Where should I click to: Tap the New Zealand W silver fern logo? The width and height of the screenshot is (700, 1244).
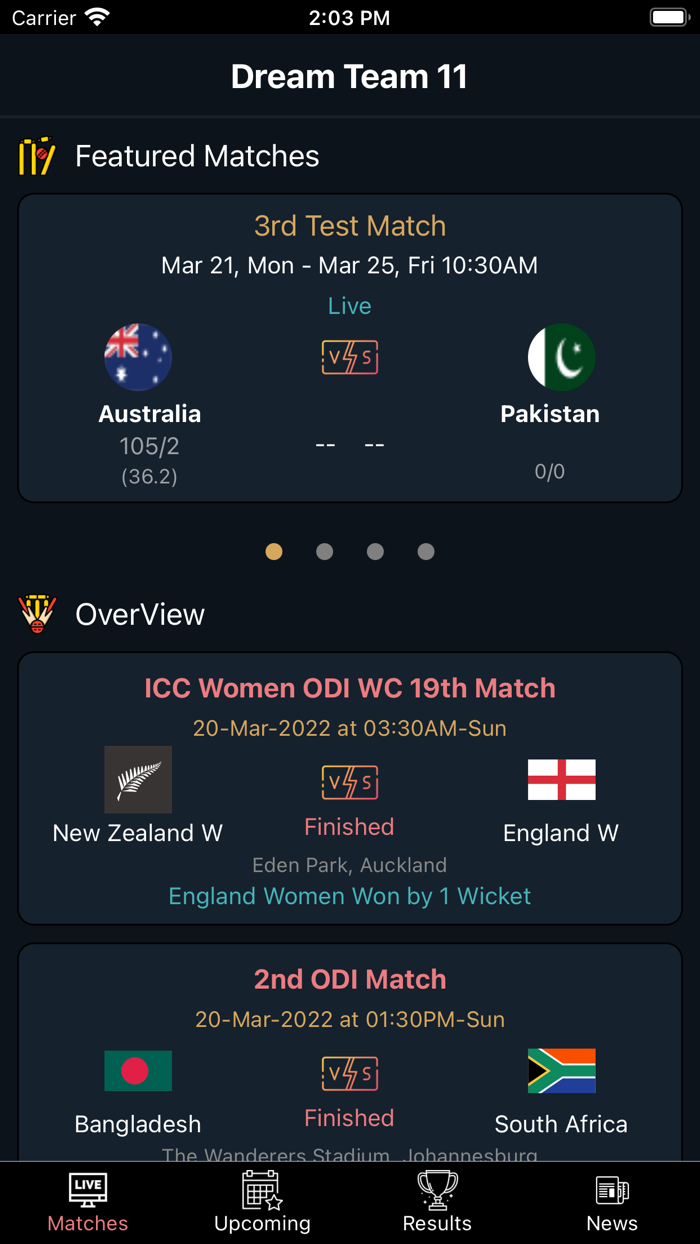[x=138, y=780]
